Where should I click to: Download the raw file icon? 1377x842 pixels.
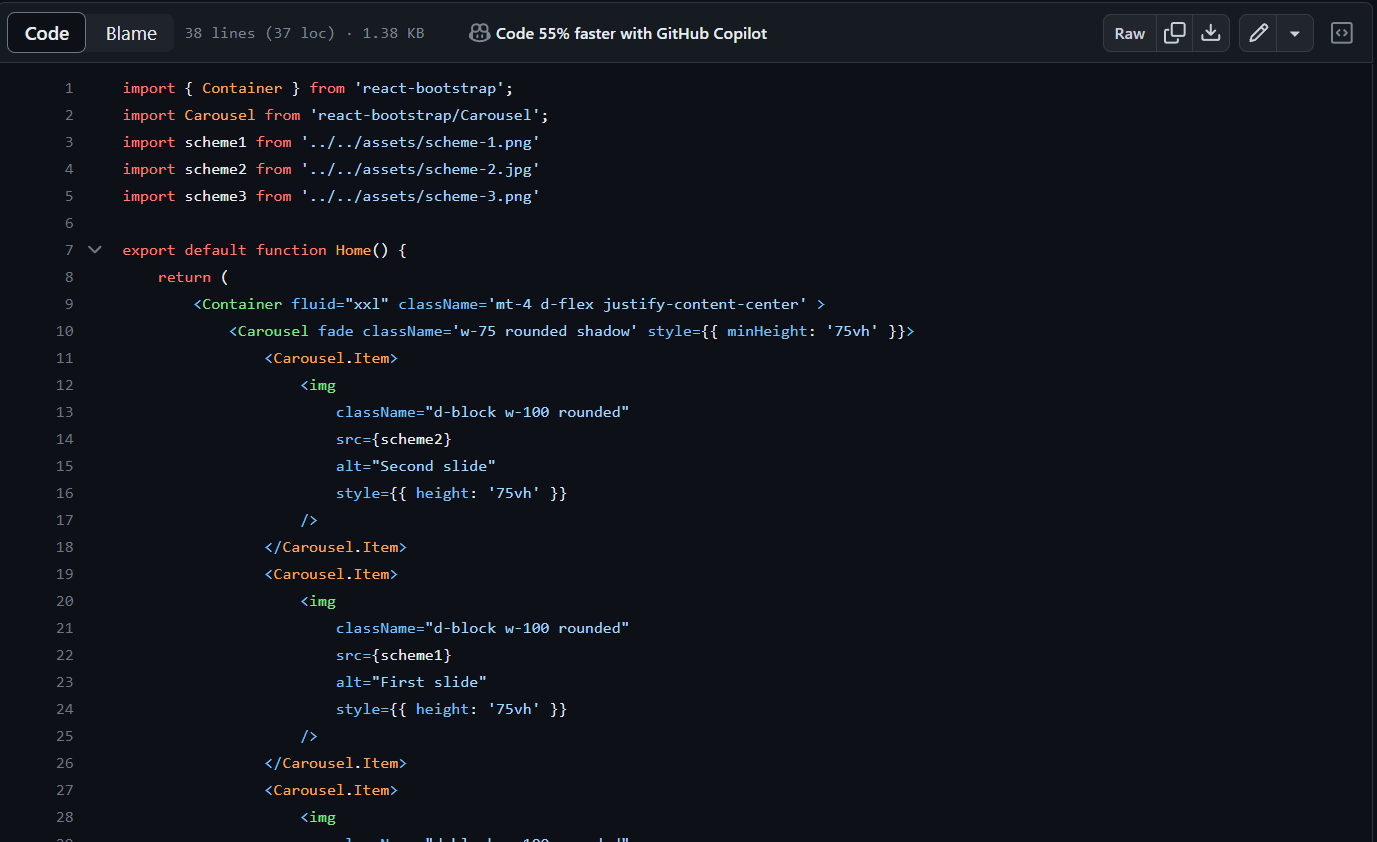click(x=1211, y=33)
